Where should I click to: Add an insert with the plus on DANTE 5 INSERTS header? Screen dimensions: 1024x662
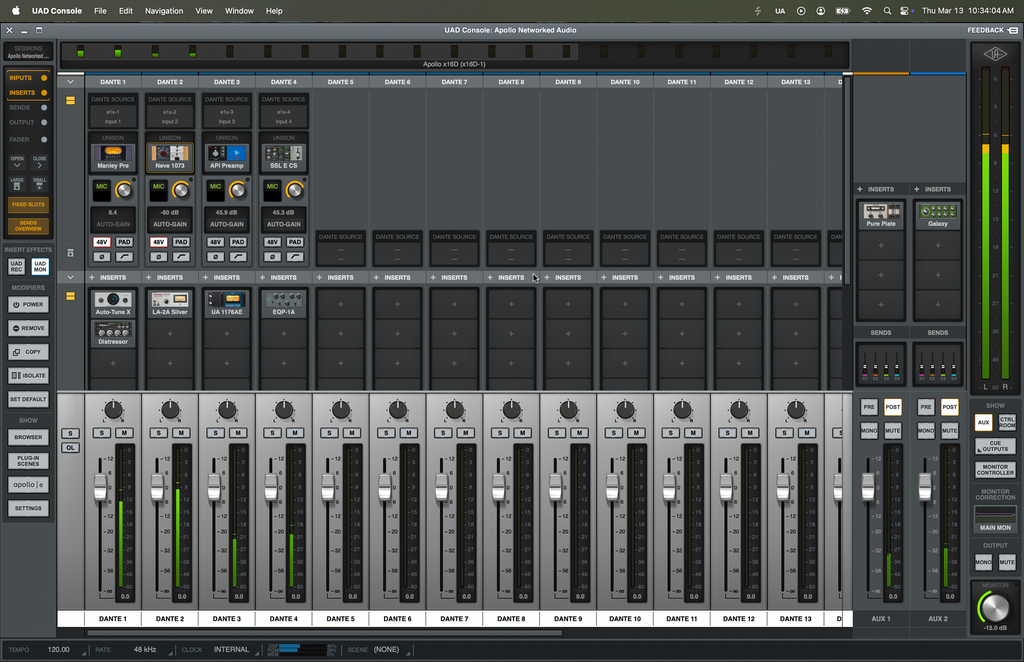point(319,277)
